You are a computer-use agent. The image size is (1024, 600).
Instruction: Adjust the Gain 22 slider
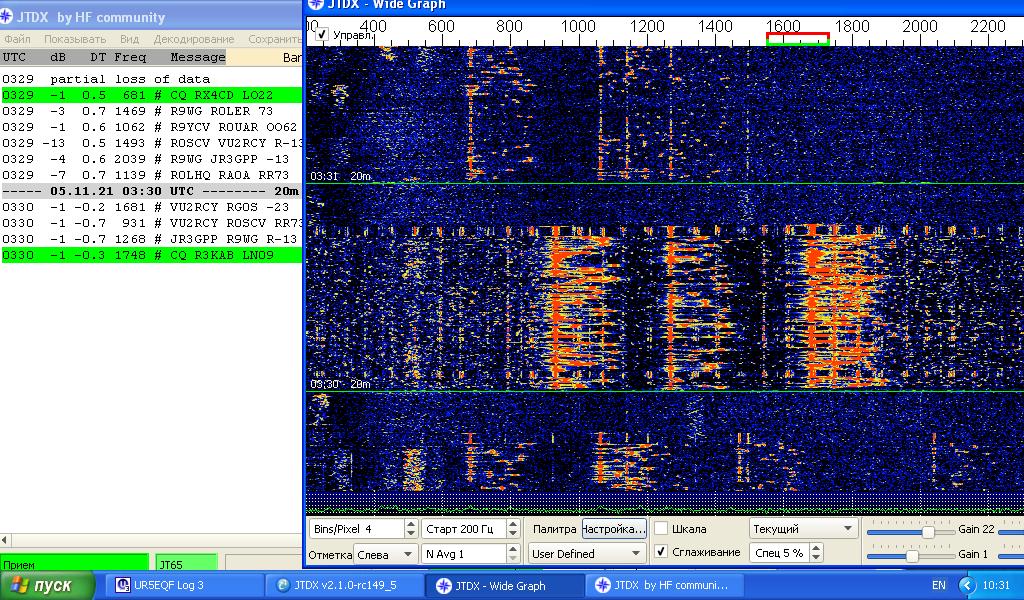pos(928,532)
